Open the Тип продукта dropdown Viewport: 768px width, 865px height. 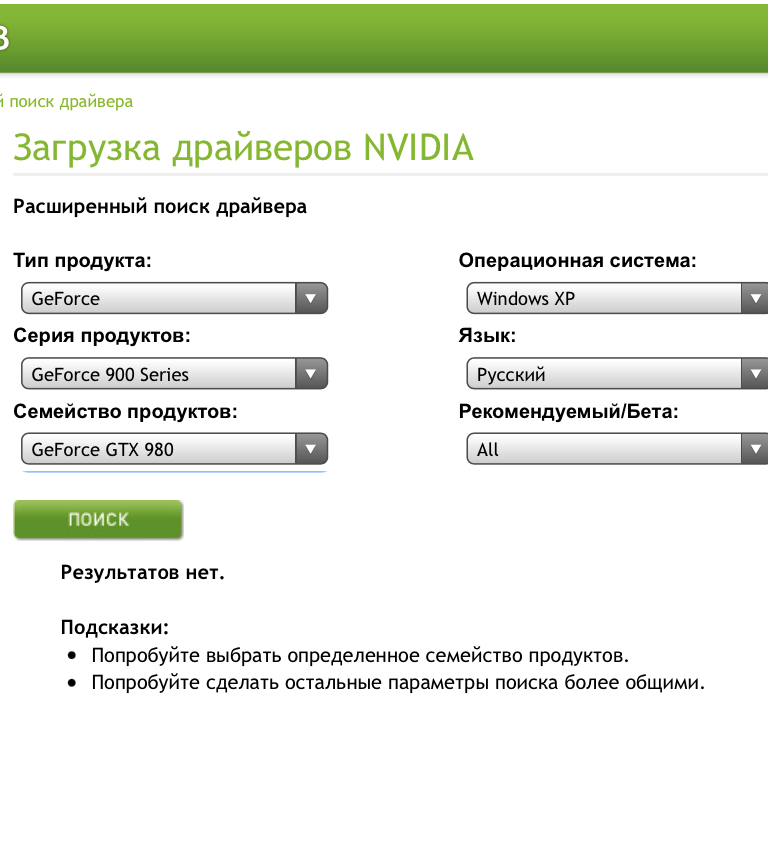pyautogui.click(x=160, y=298)
